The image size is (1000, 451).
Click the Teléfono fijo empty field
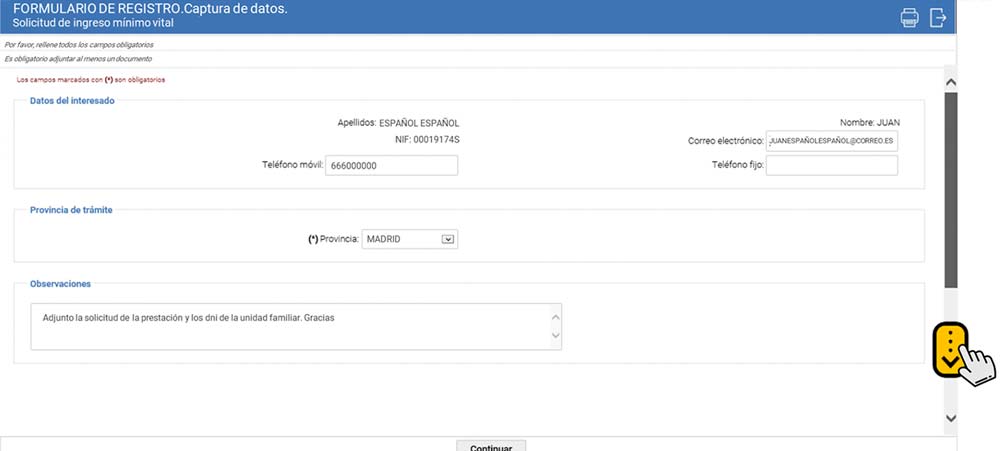(x=832, y=165)
